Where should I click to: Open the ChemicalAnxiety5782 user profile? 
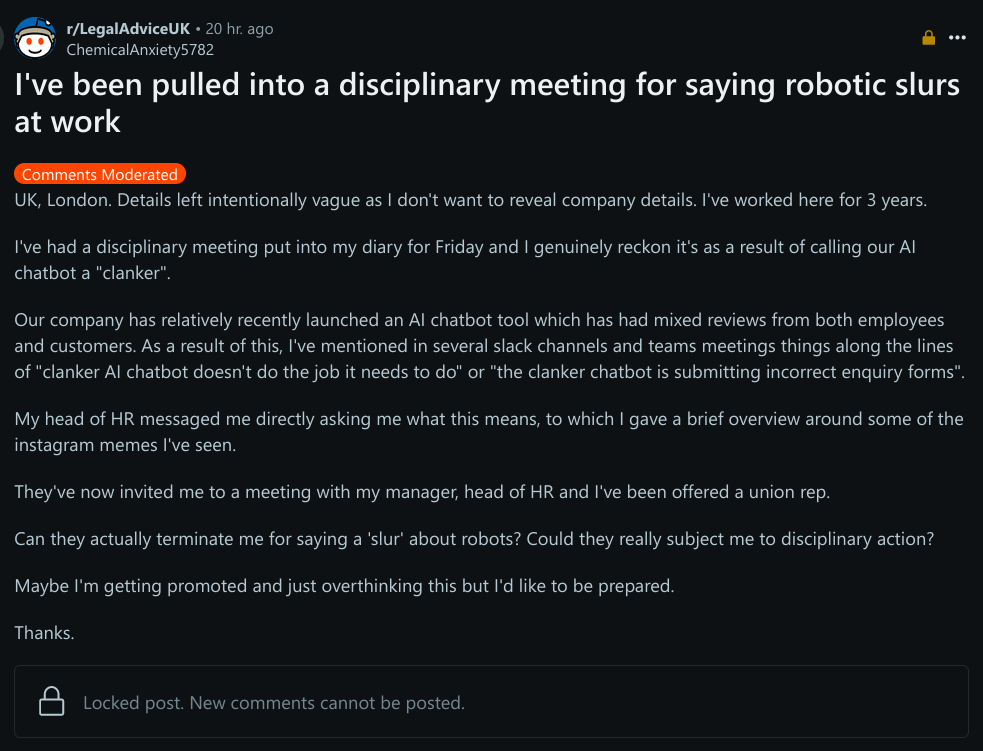tap(140, 50)
